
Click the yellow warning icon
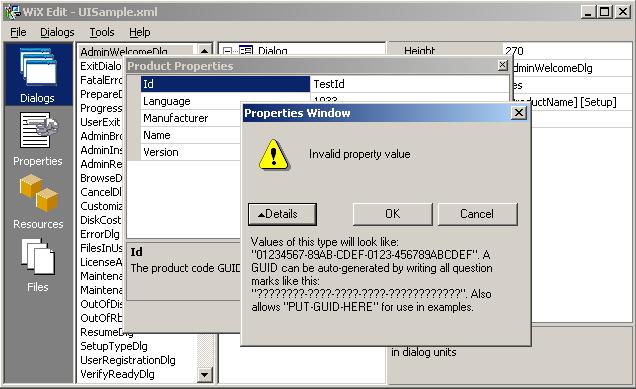tap(274, 155)
